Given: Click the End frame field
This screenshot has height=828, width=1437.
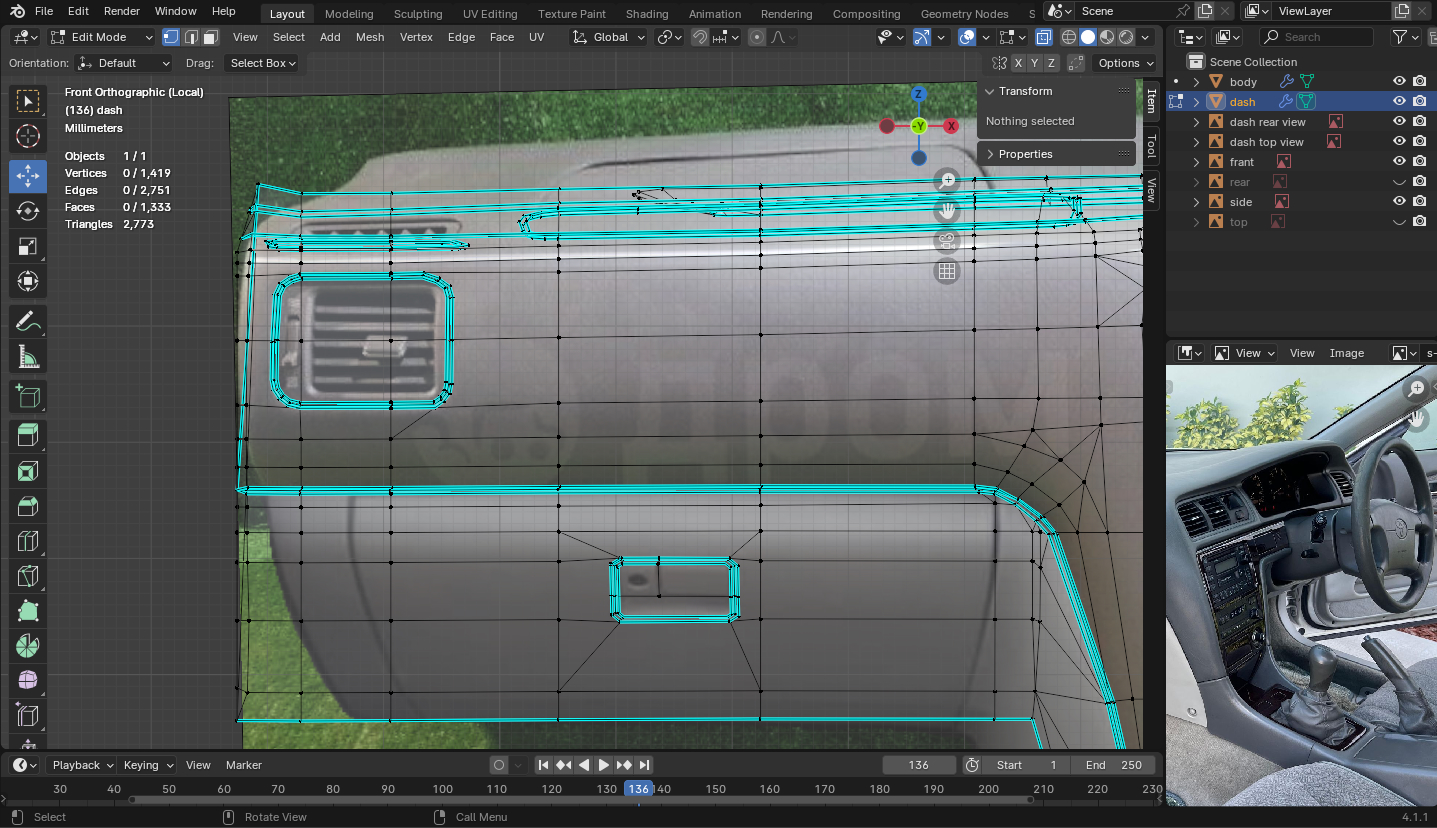Looking at the screenshot, I should coord(1113,765).
